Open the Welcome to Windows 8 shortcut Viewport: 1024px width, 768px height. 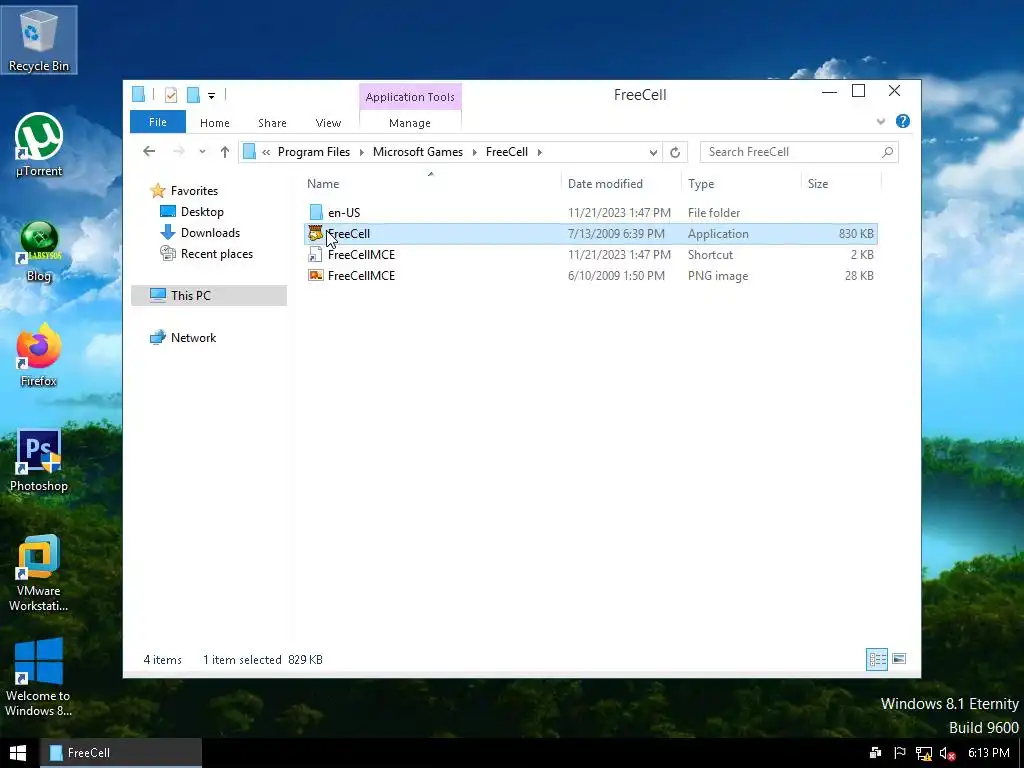tap(39, 678)
